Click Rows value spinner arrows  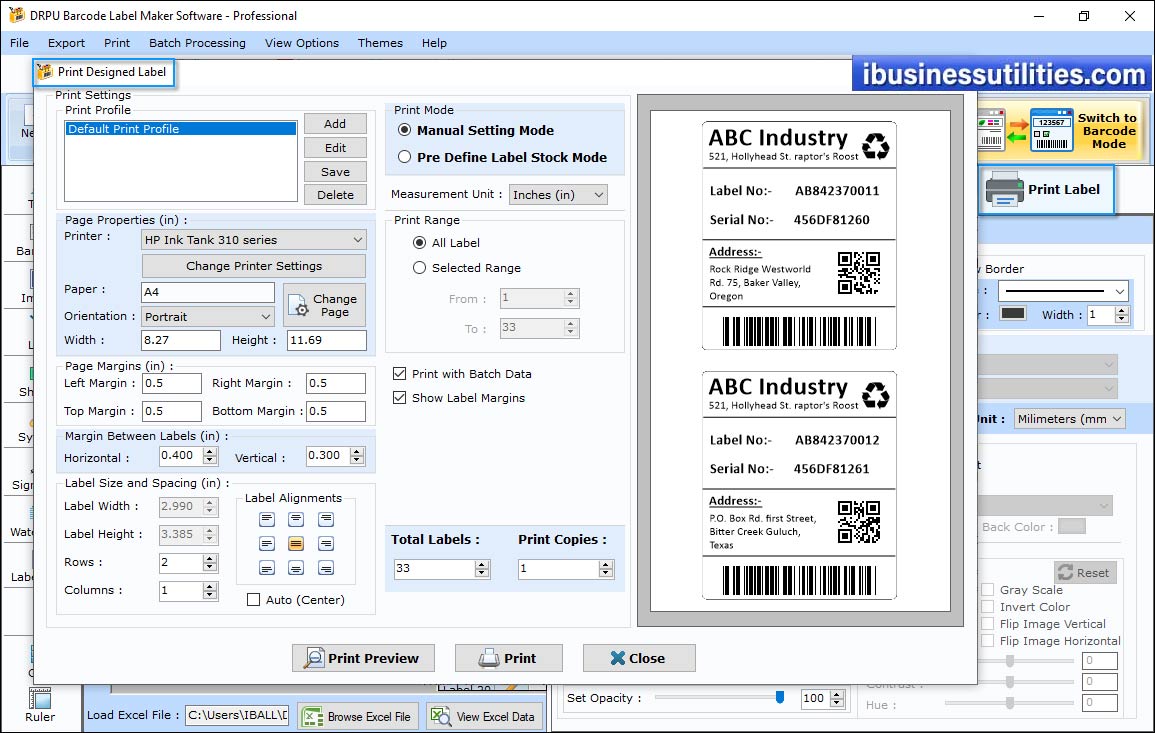(x=210, y=563)
